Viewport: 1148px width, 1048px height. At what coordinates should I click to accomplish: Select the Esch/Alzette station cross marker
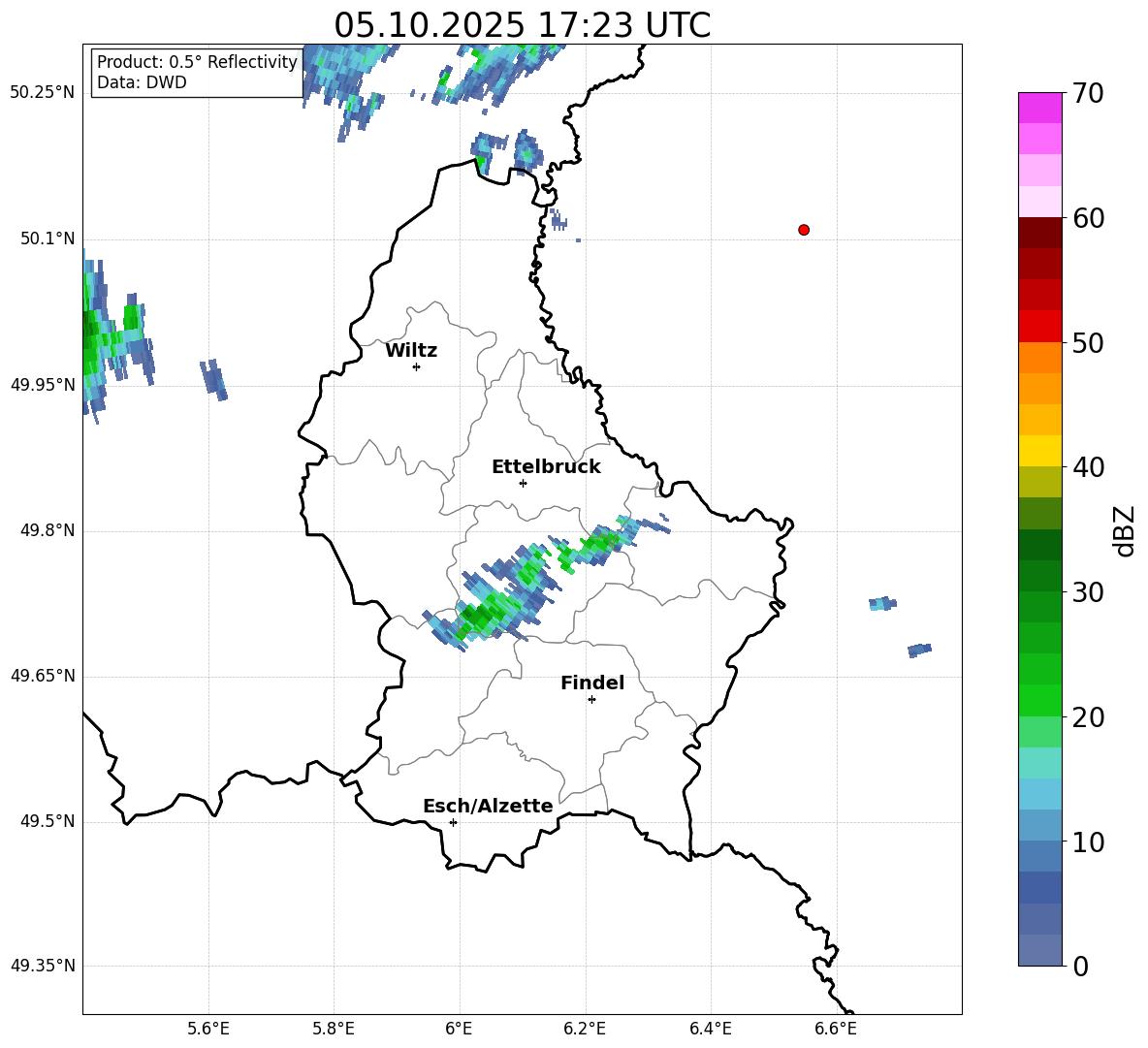(453, 822)
